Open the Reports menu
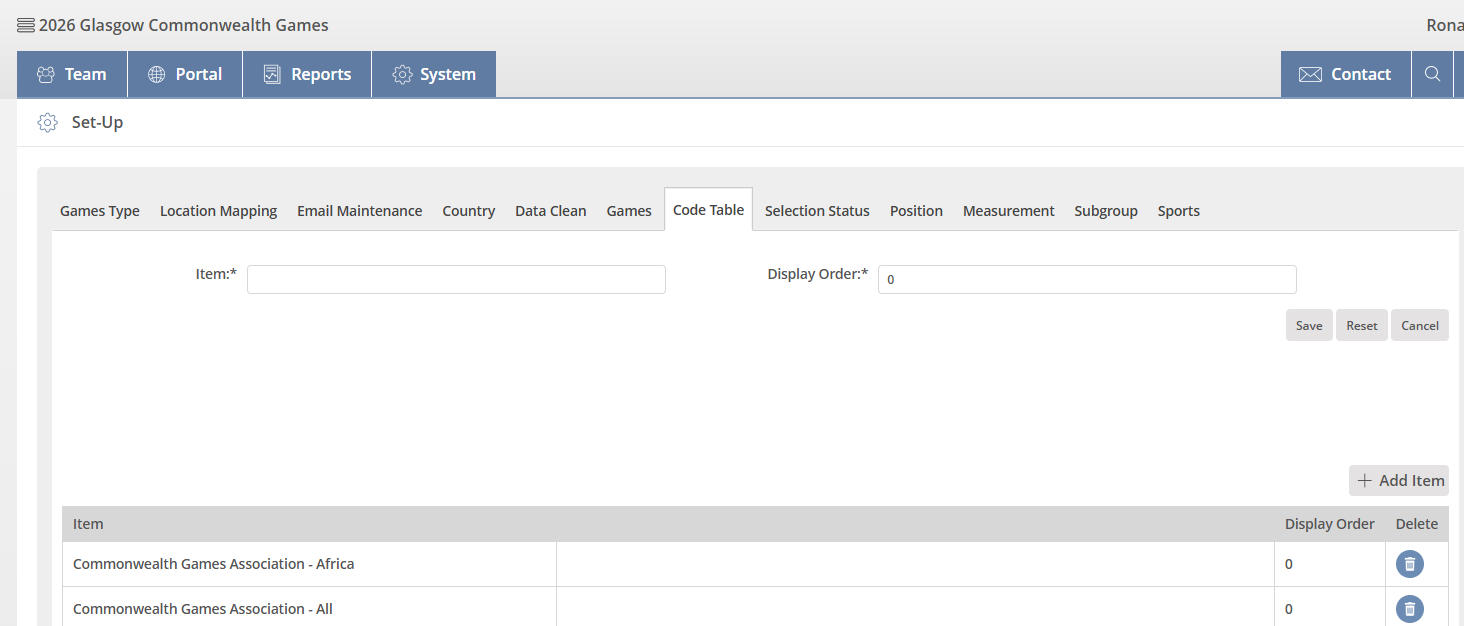 point(307,74)
